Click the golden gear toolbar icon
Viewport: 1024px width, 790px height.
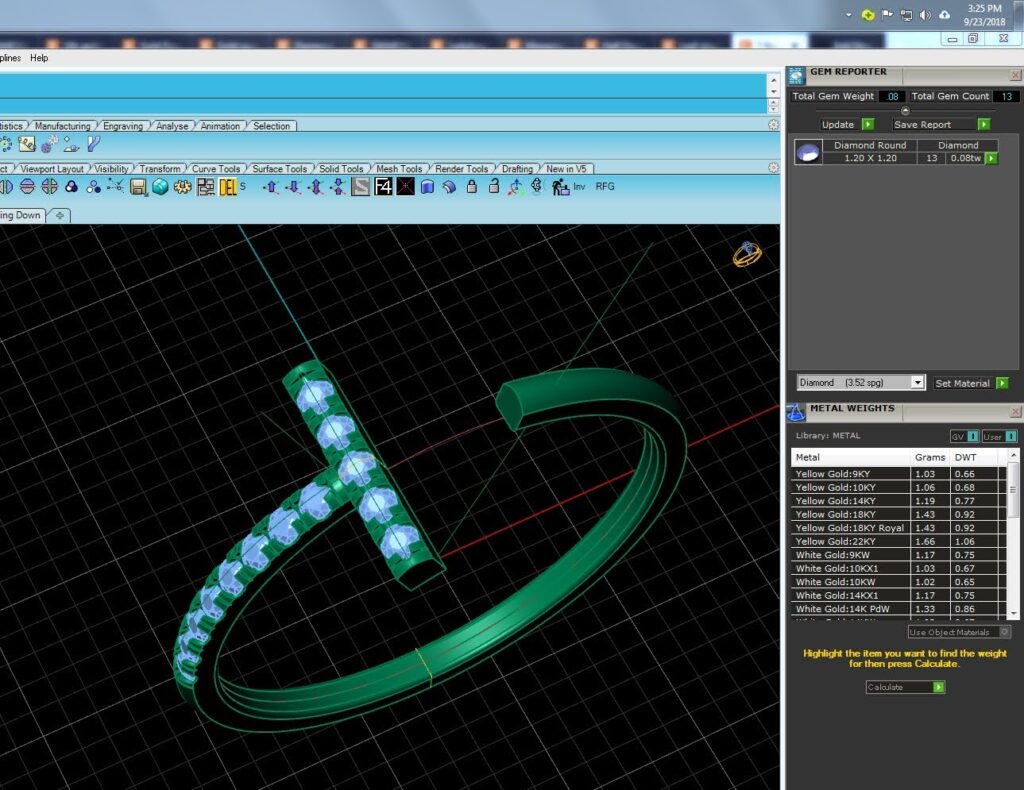tap(182, 187)
